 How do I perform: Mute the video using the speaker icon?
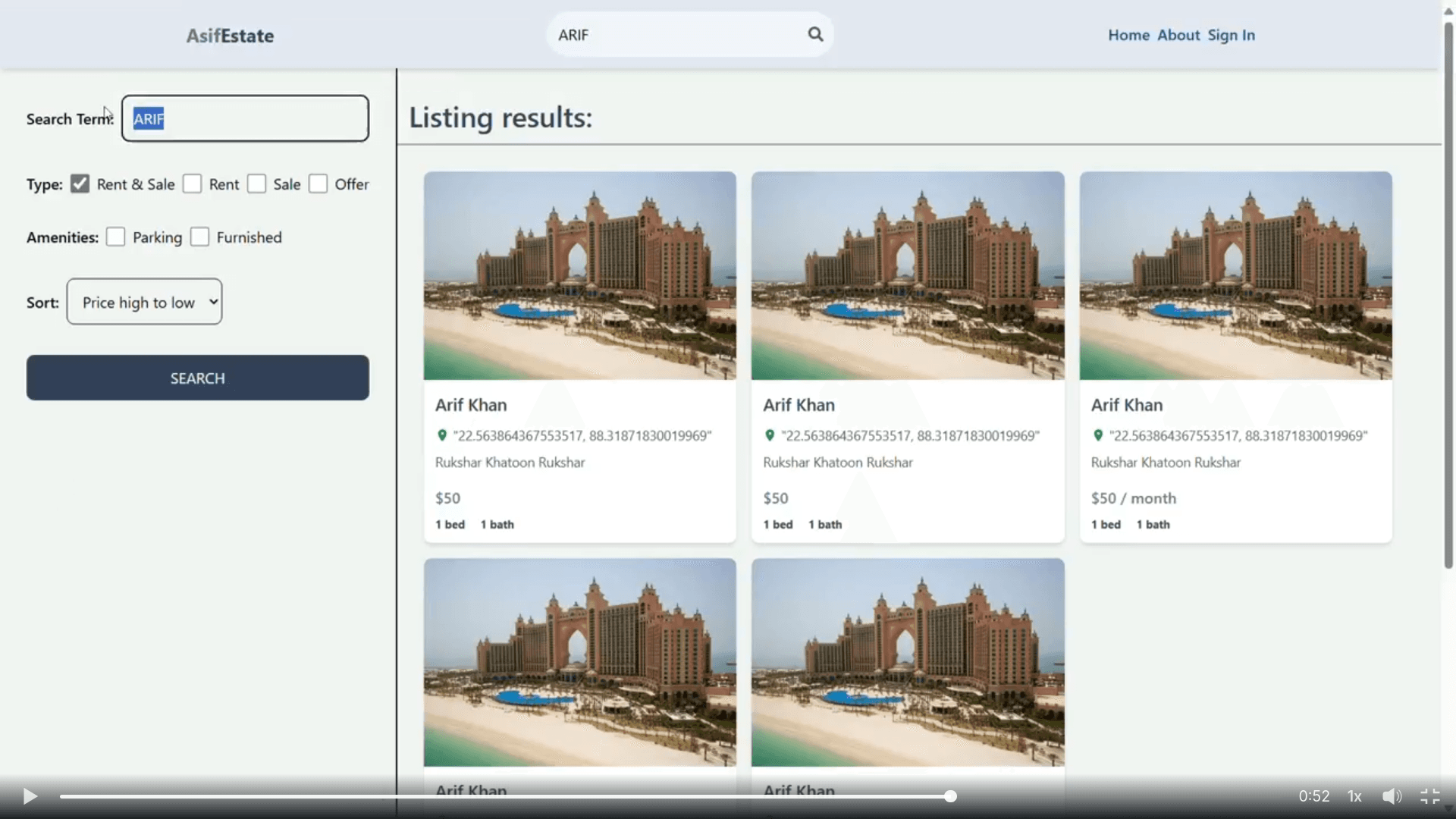pos(1392,796)
